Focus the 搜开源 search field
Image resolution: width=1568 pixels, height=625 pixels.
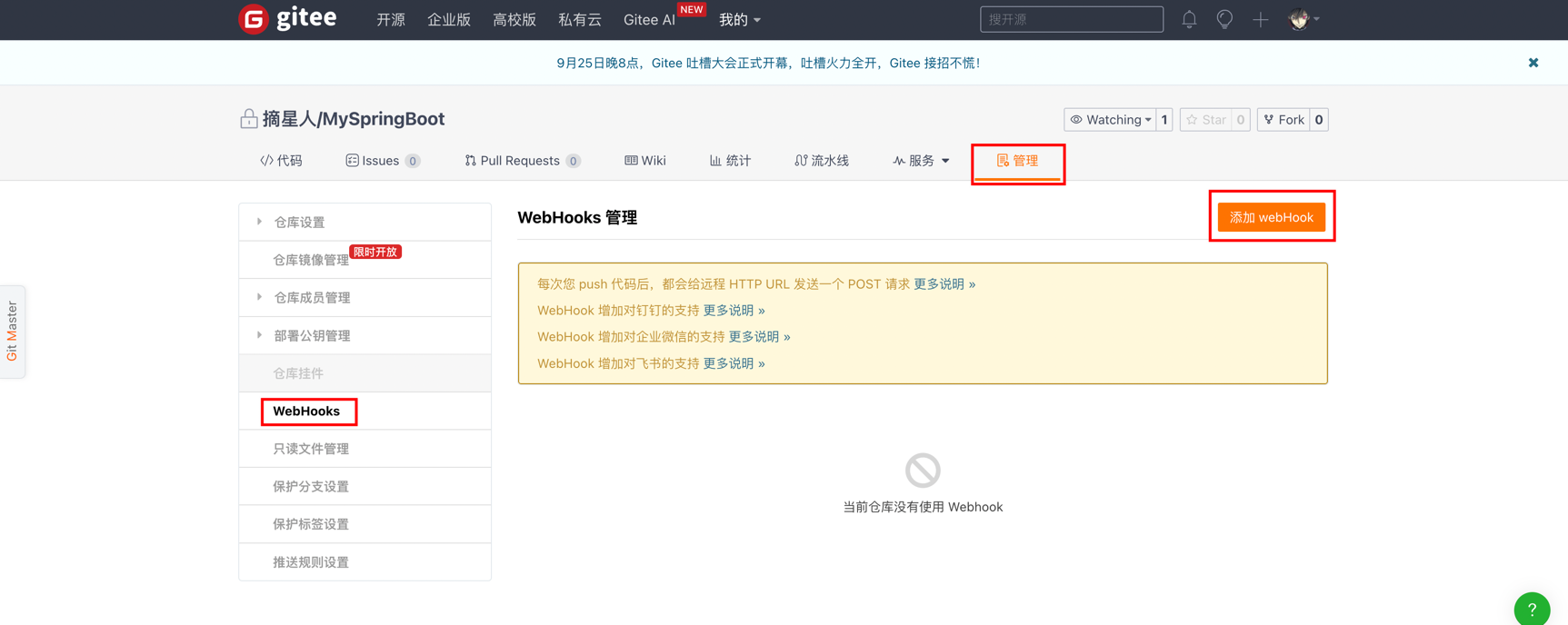click(x=1071, y=19)
